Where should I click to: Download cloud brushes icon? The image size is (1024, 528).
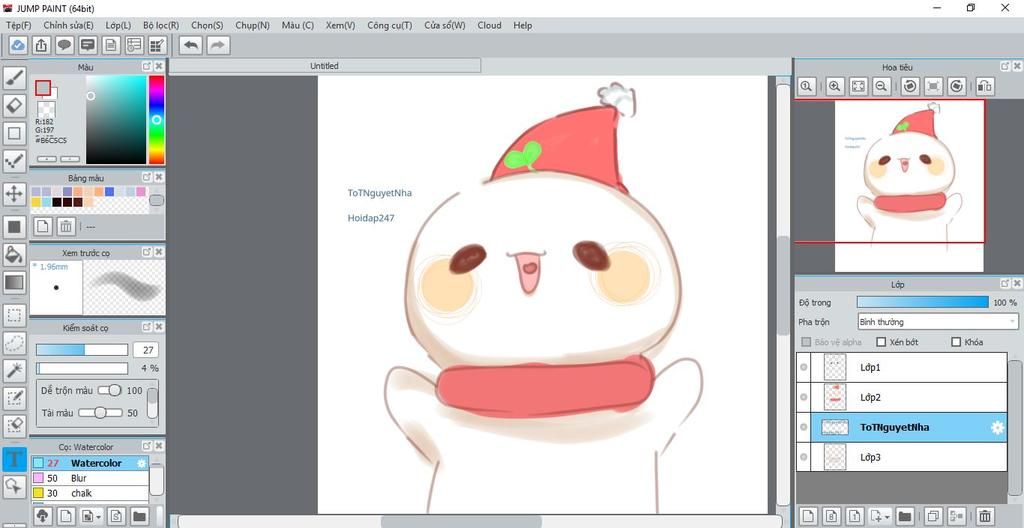[x=42, y=516]
